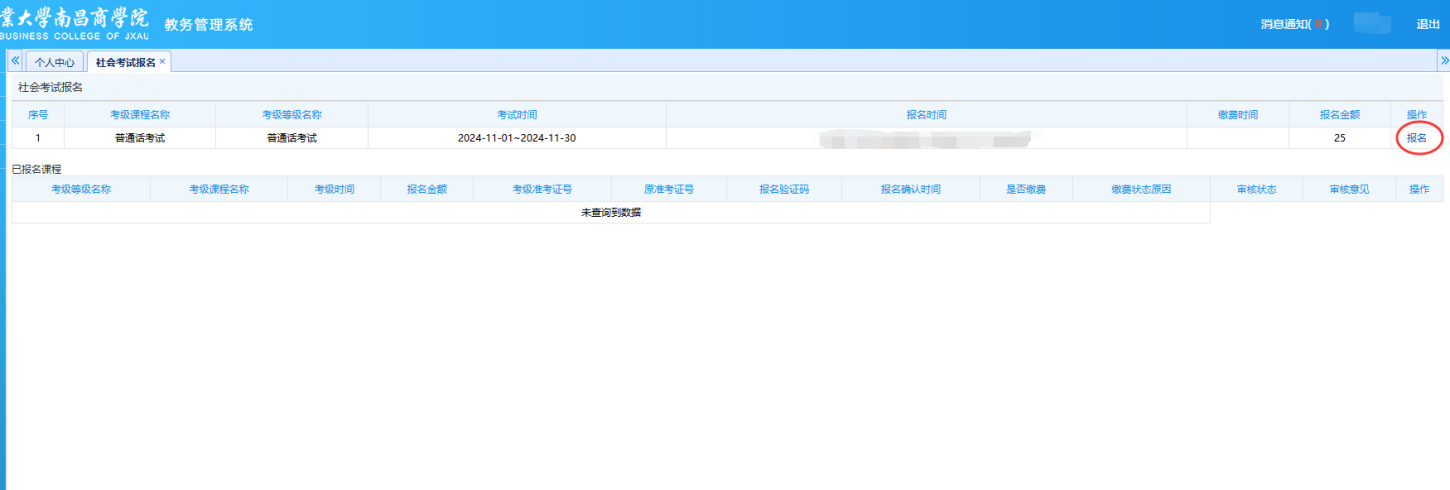Click the 是否缴费 column header

[x=1025, y=189]
